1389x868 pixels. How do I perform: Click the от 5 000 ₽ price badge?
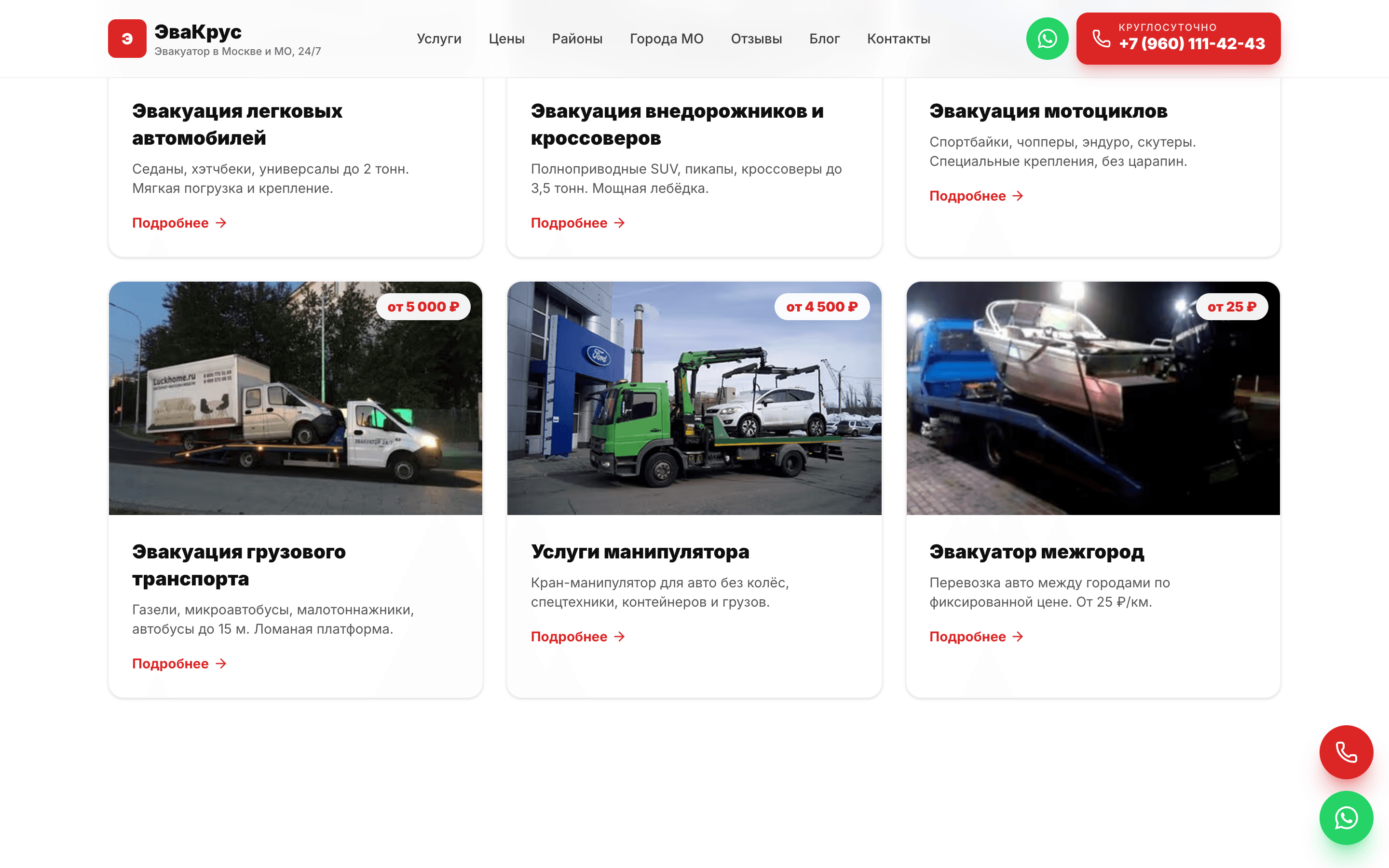(423, 307)
